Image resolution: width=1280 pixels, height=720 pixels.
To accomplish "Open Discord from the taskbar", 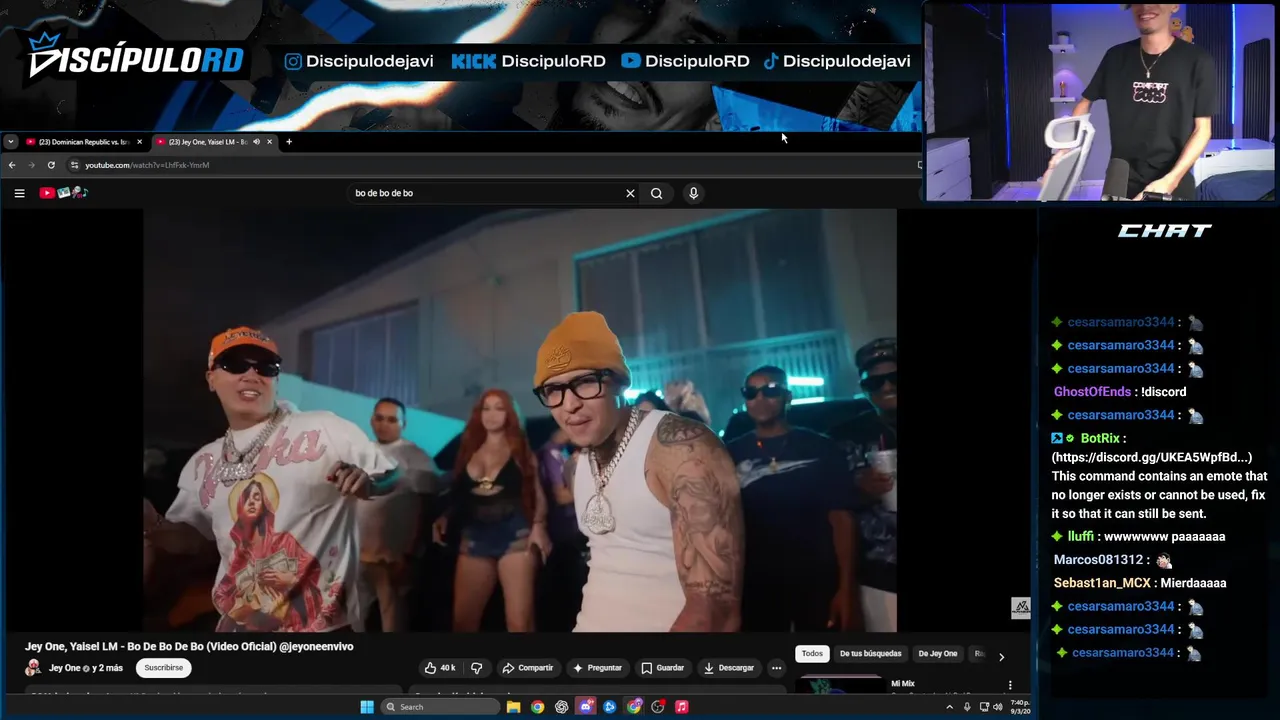I will pos(585,707).
